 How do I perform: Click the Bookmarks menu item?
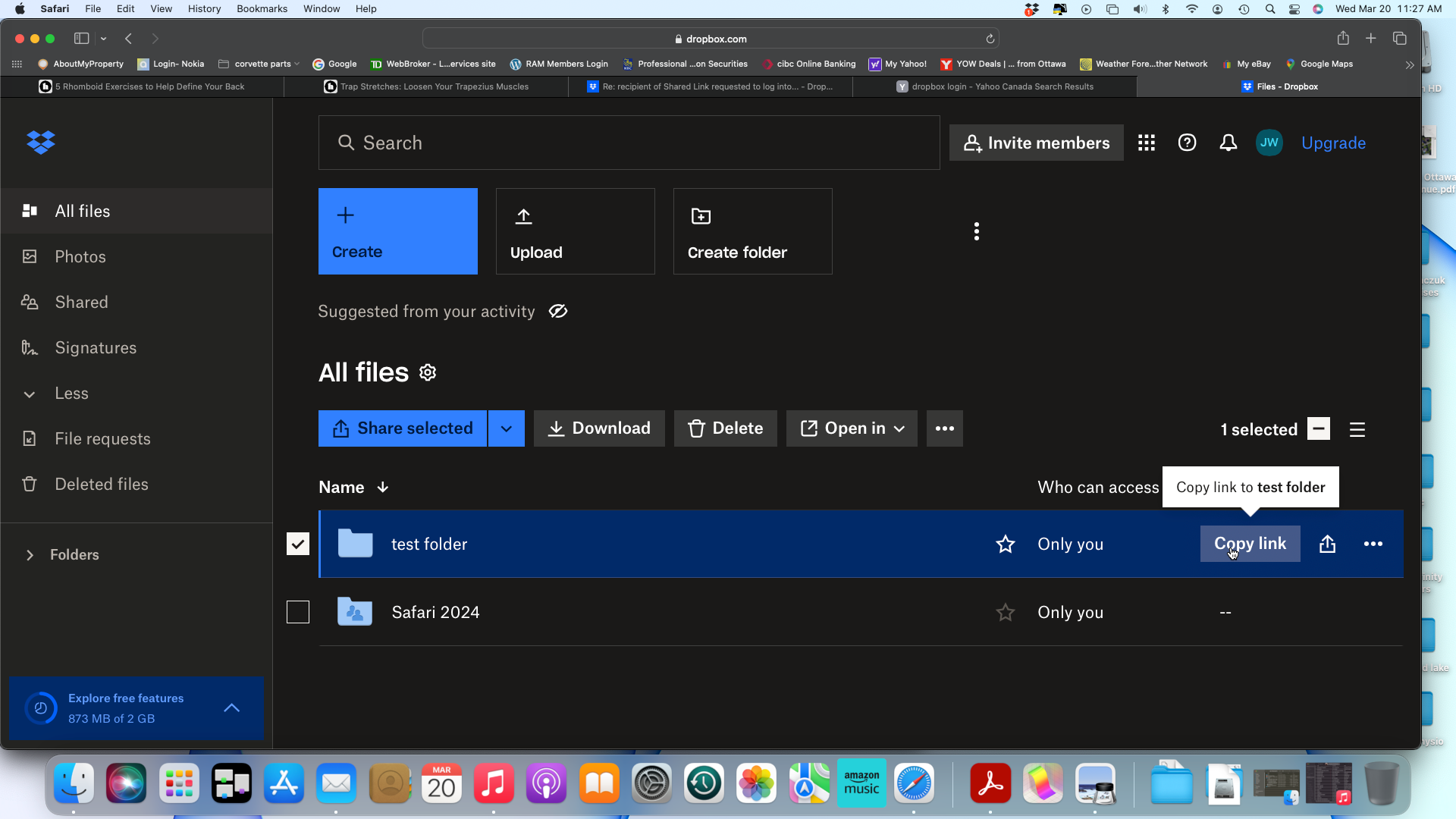pos(261,9)
